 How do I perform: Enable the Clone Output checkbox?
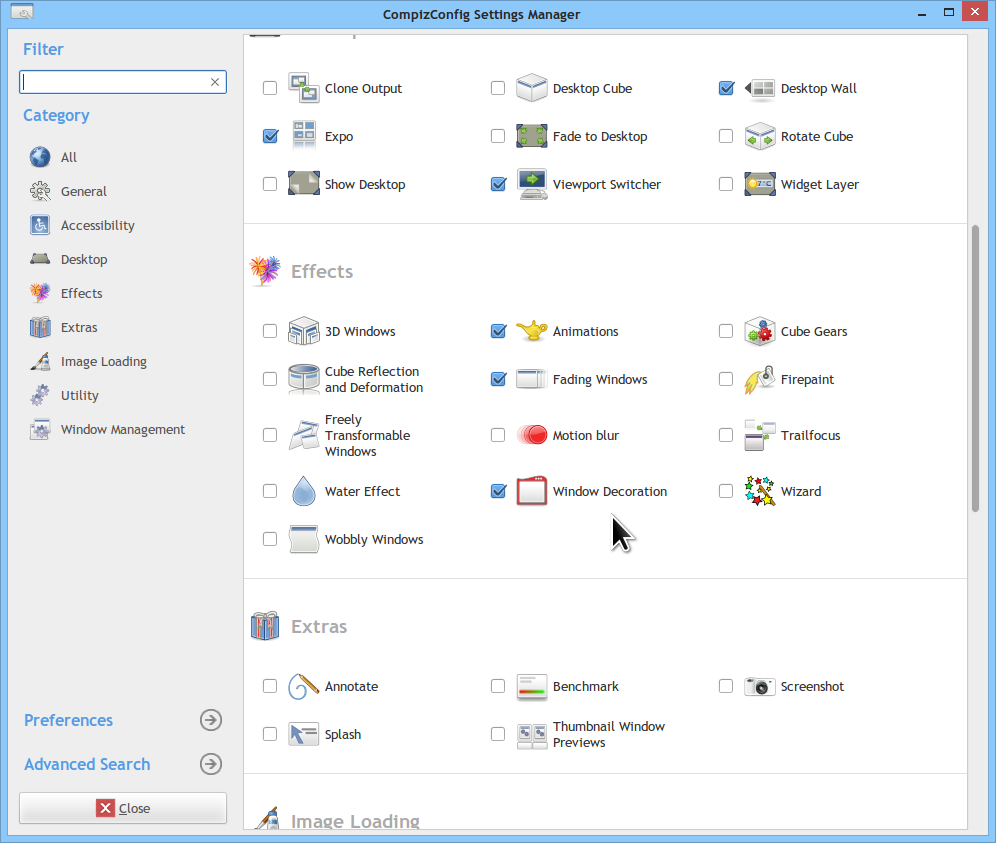pos(270,88)
